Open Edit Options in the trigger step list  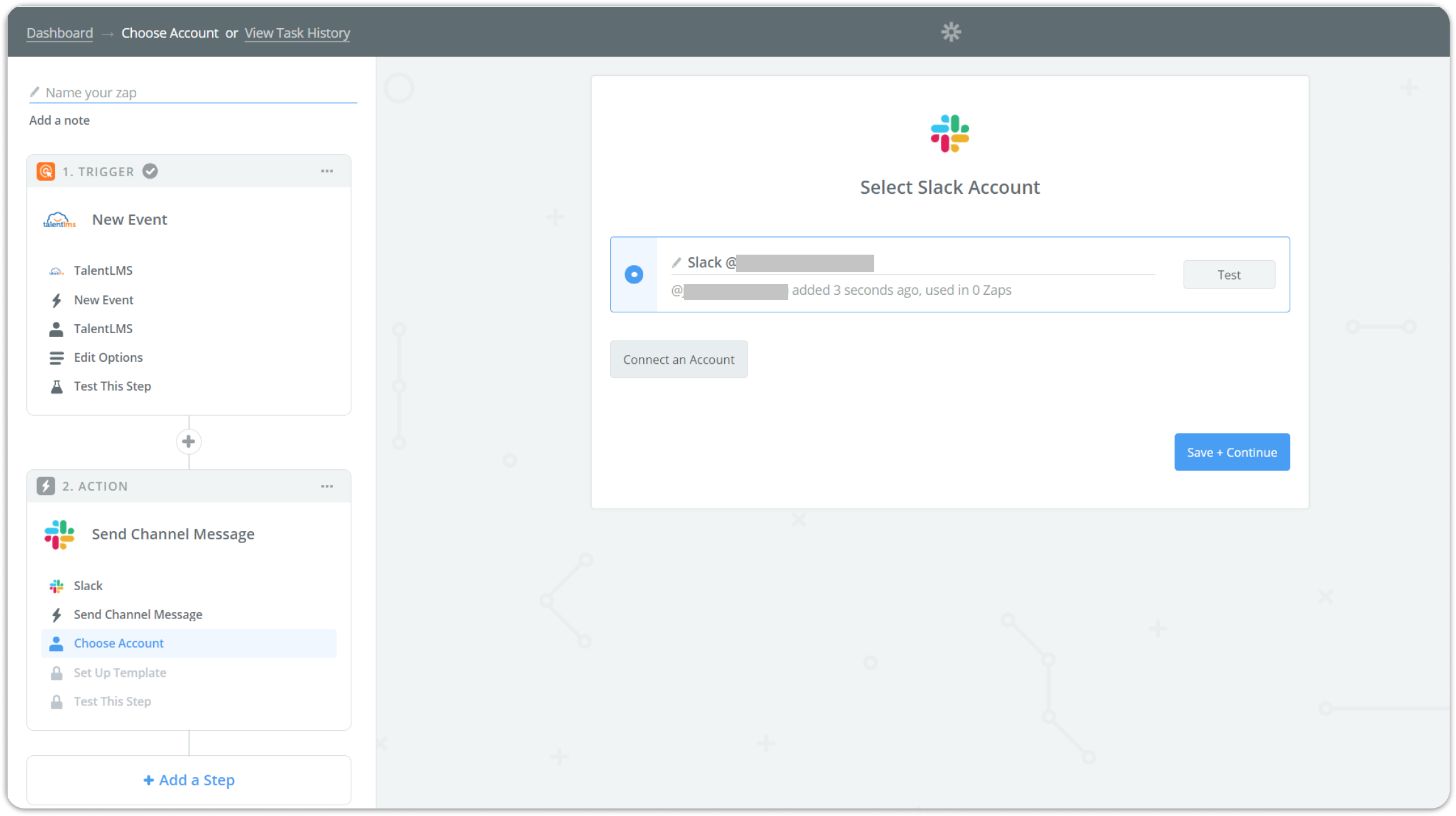click(108, 357)
